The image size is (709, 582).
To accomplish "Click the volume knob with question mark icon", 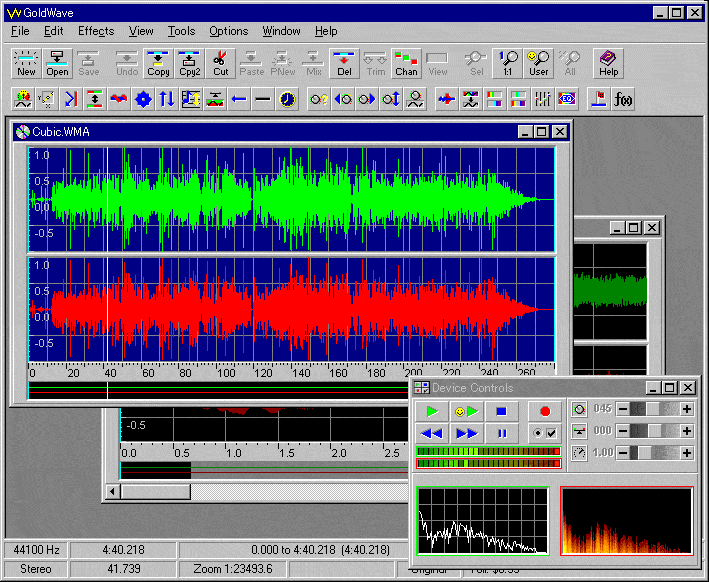I will point(319,99).
